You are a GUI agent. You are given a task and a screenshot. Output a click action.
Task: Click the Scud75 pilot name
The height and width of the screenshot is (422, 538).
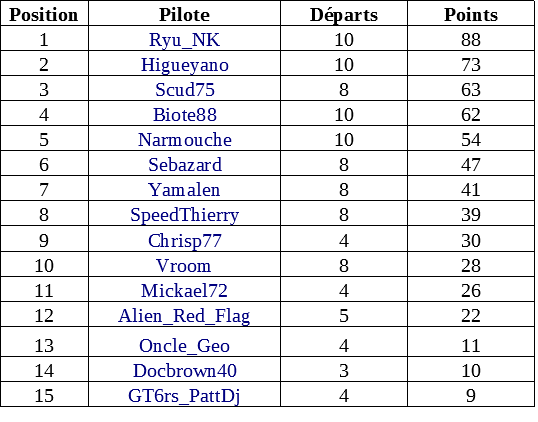coord(185,90)
